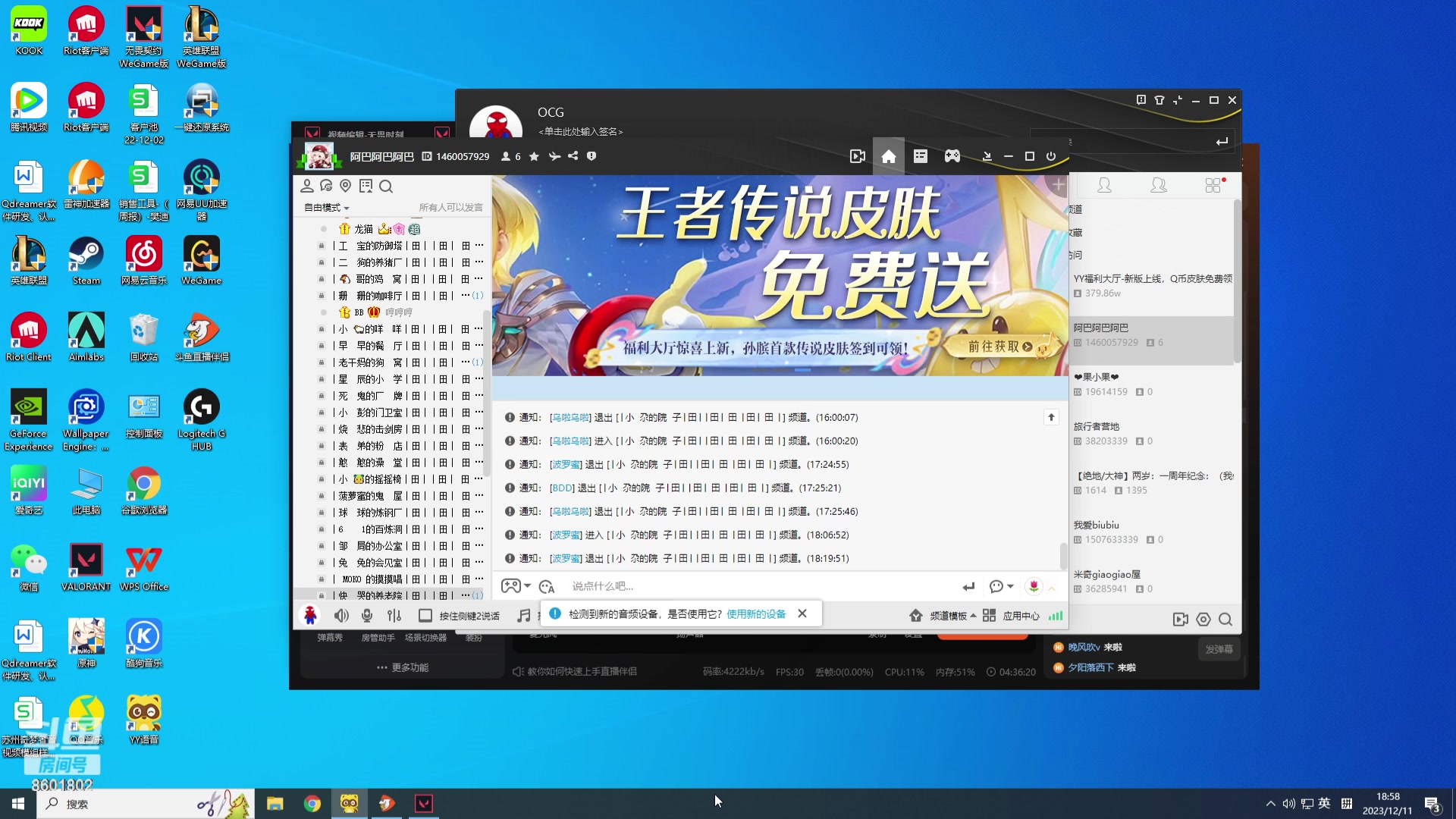This screenshot has height=819, width=1456.
Task: Select YY福利大厅 channel in right list
Action: pyautogui.click(x=1151, y=286)
